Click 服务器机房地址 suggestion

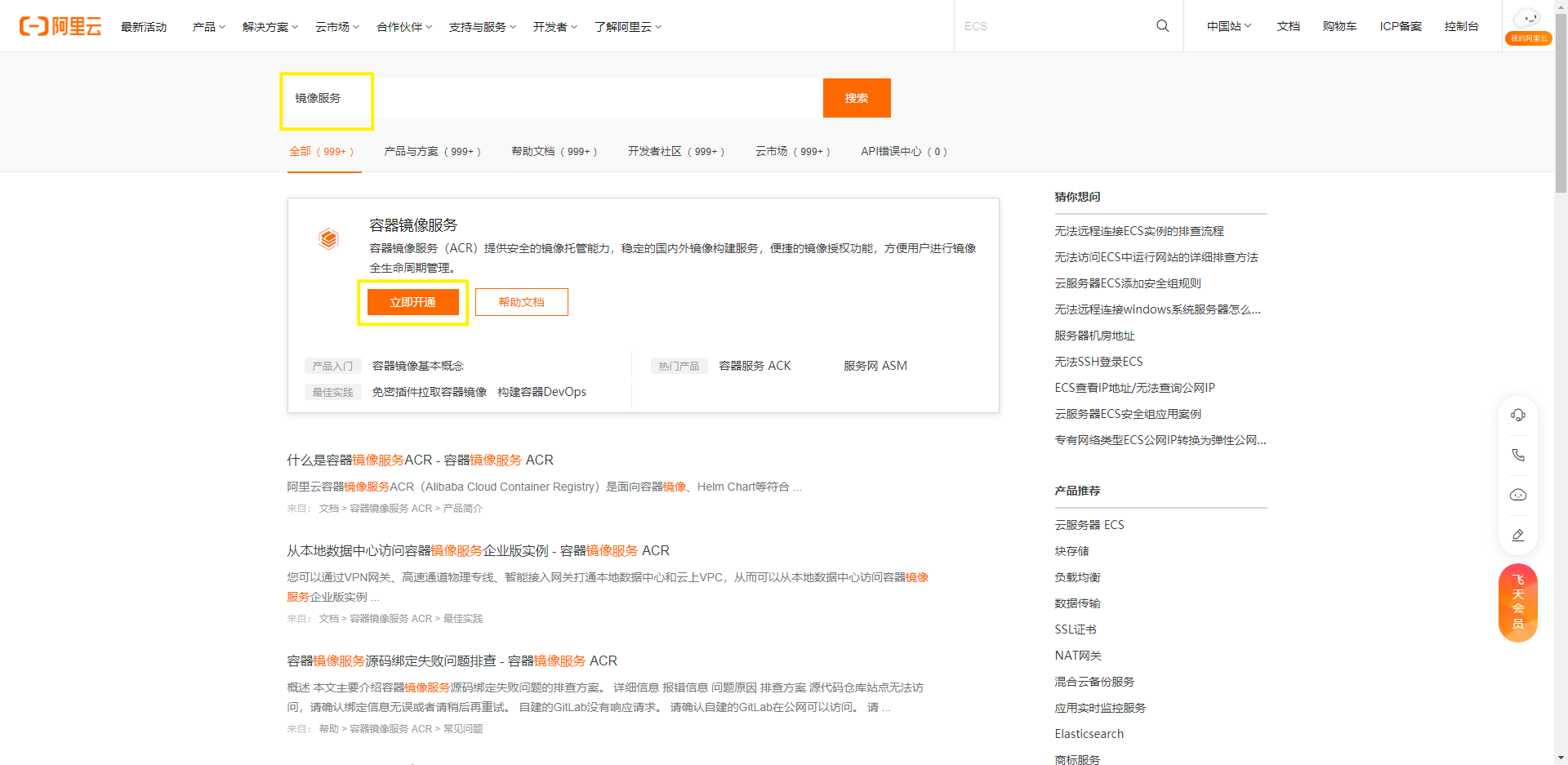point(1094,336)
